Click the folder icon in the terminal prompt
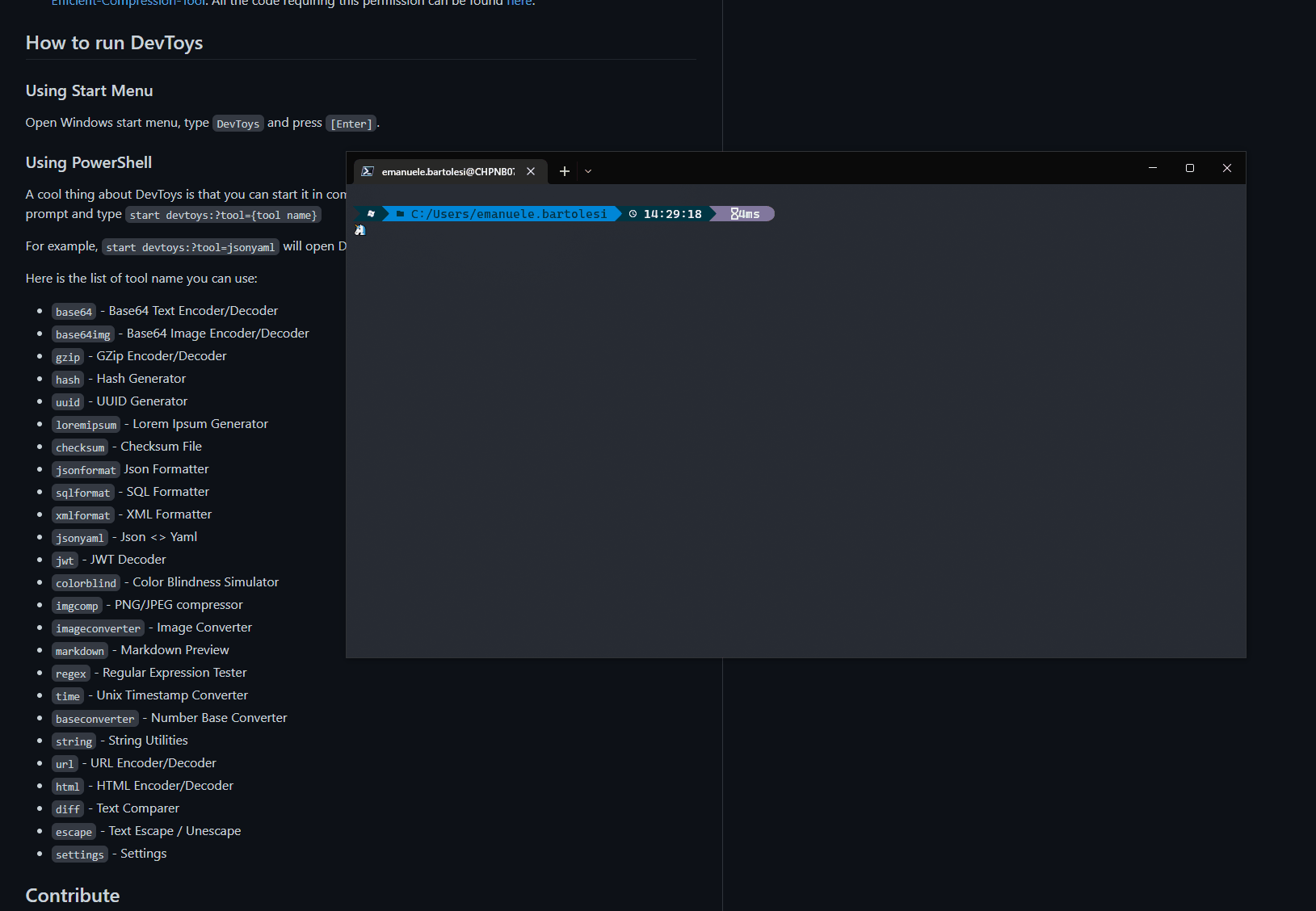Image resolution: width=1316 pixels, height=911 pixels. pyautogui.click(x=400, y=214)
